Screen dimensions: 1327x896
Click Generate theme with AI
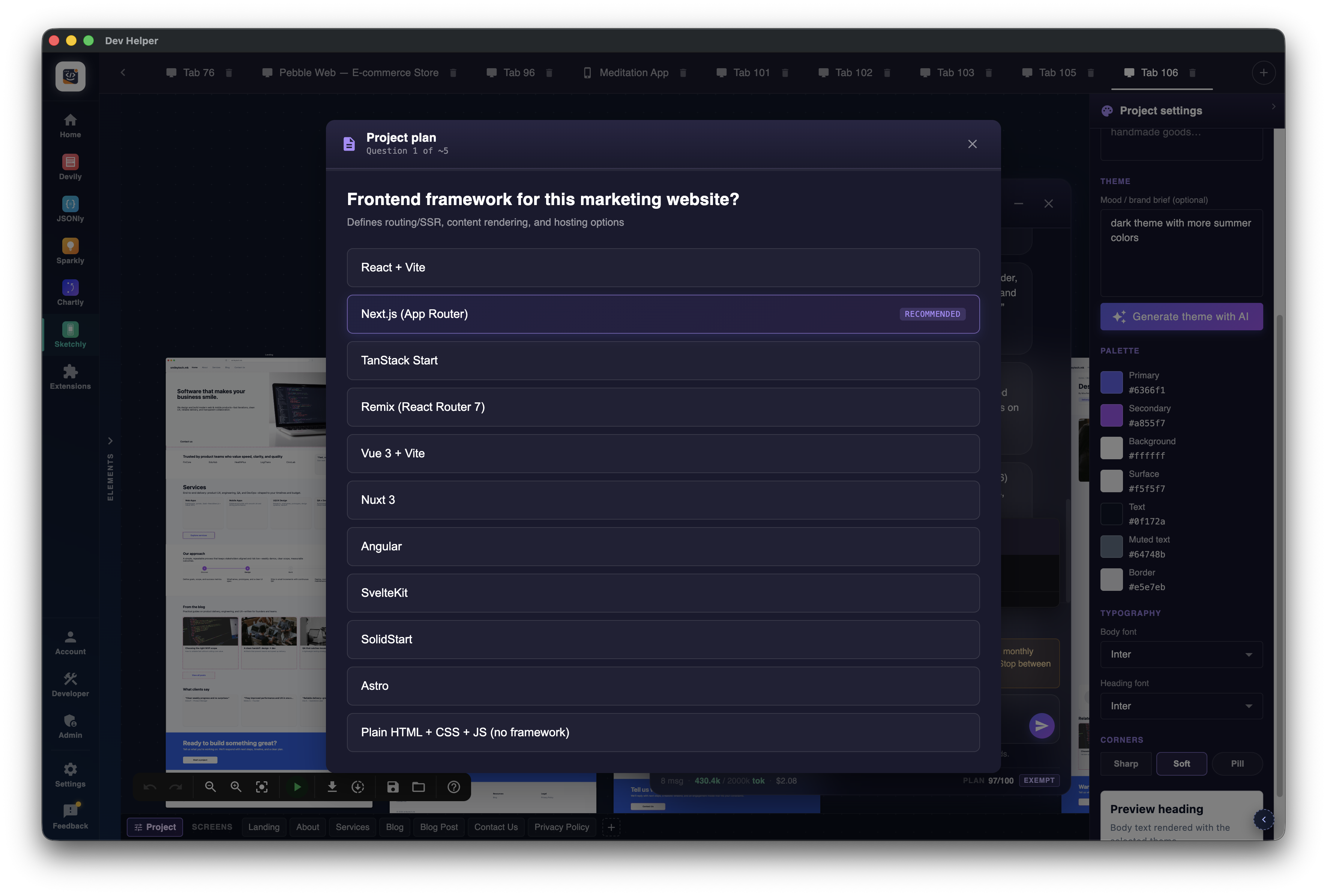[x=1181, y=316]
